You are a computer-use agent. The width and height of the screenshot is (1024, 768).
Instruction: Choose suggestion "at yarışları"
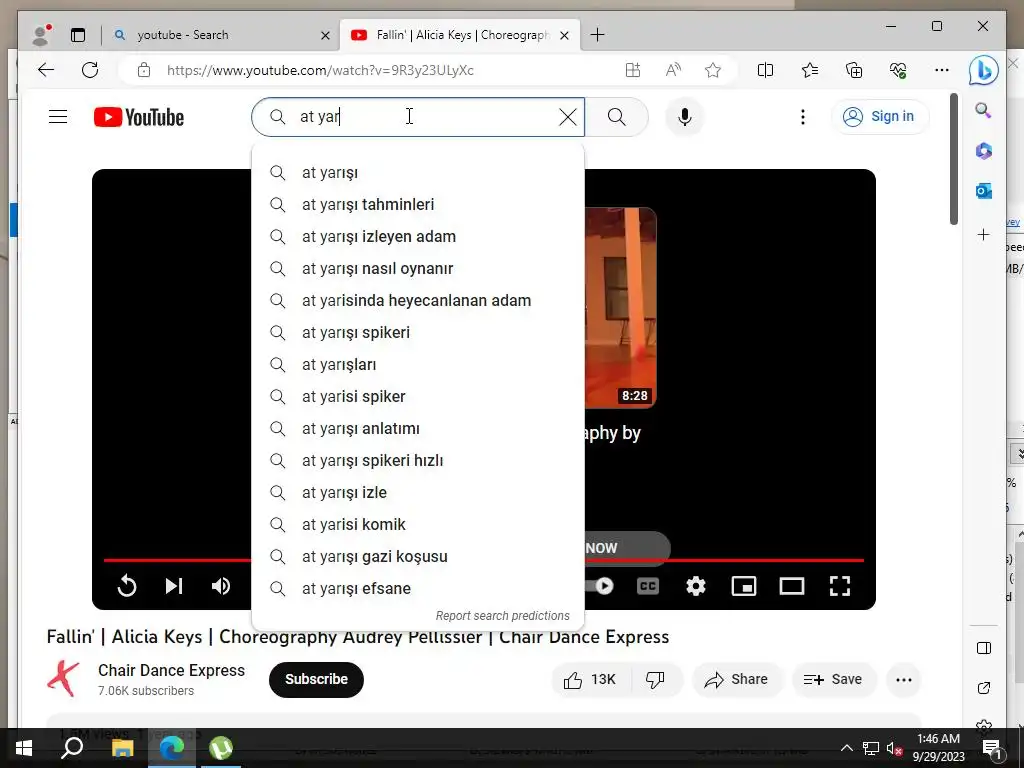(x=418, y=364)
